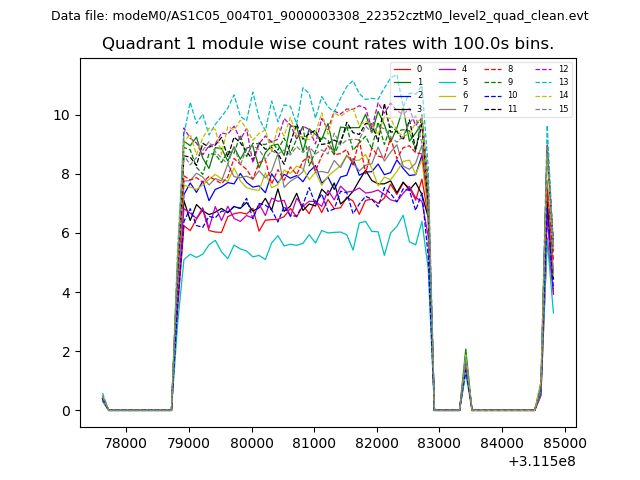Click the y-axis tick label 0
Screen dimensions: 640x480
[x=66, y=411]
